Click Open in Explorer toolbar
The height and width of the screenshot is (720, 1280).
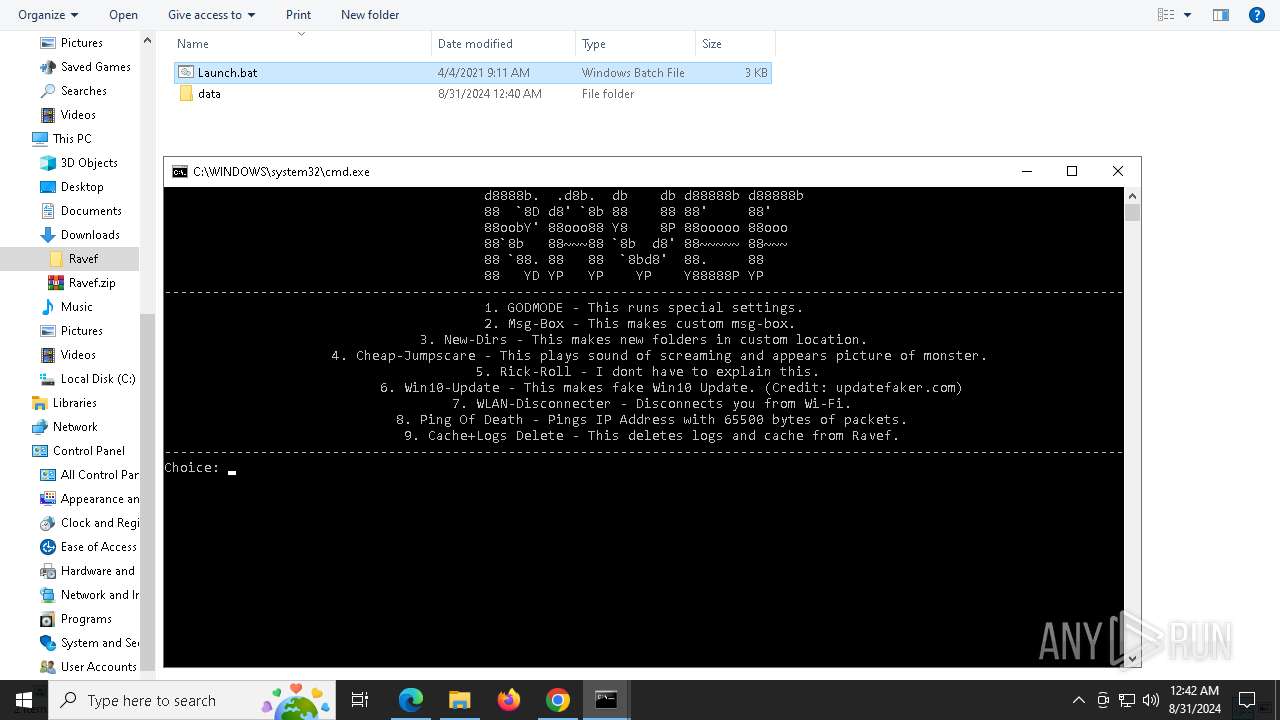click(123, 15)
